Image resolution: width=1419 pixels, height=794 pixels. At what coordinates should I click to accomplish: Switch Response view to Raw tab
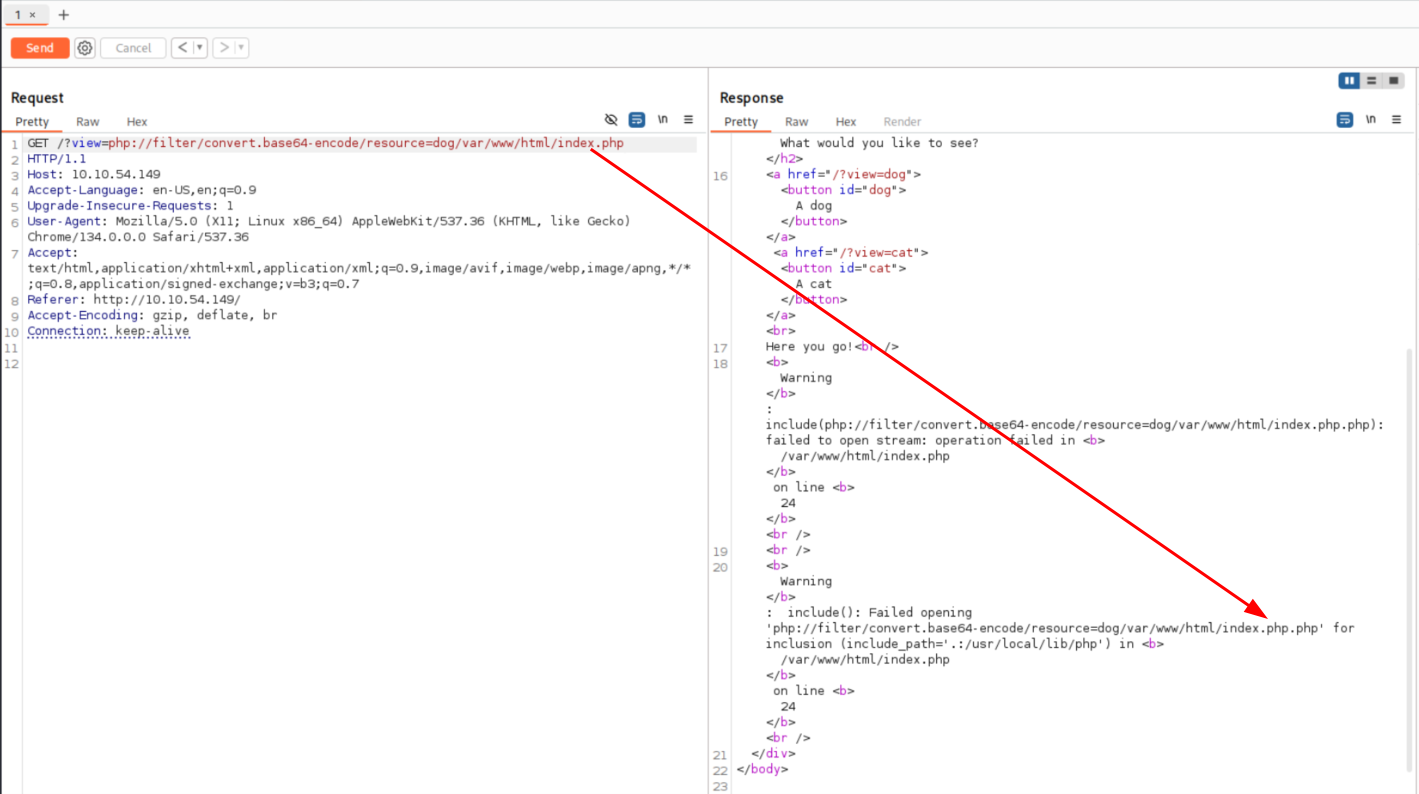(x=797, y=122)
